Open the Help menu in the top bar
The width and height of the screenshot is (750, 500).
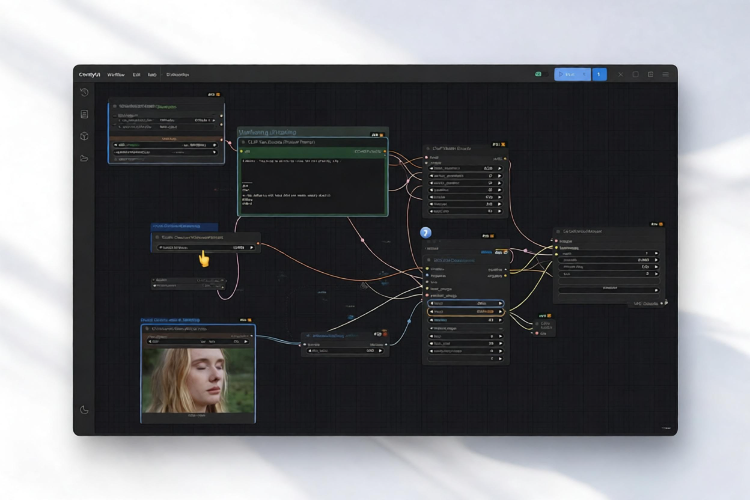pos(152,75)
